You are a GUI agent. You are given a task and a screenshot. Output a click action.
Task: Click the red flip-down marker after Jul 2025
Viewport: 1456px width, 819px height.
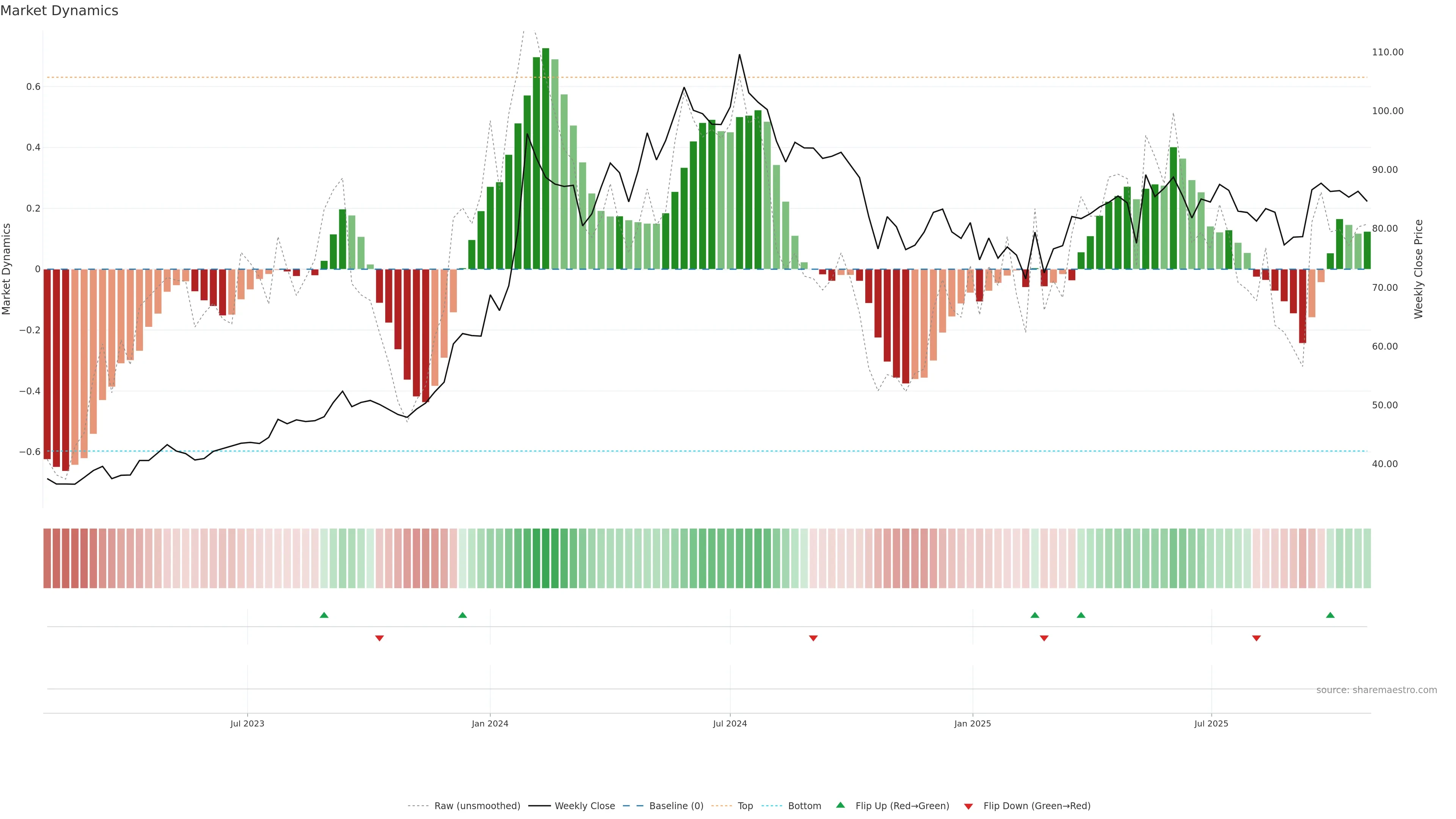pyautogui.click(x=1257, y=638)
